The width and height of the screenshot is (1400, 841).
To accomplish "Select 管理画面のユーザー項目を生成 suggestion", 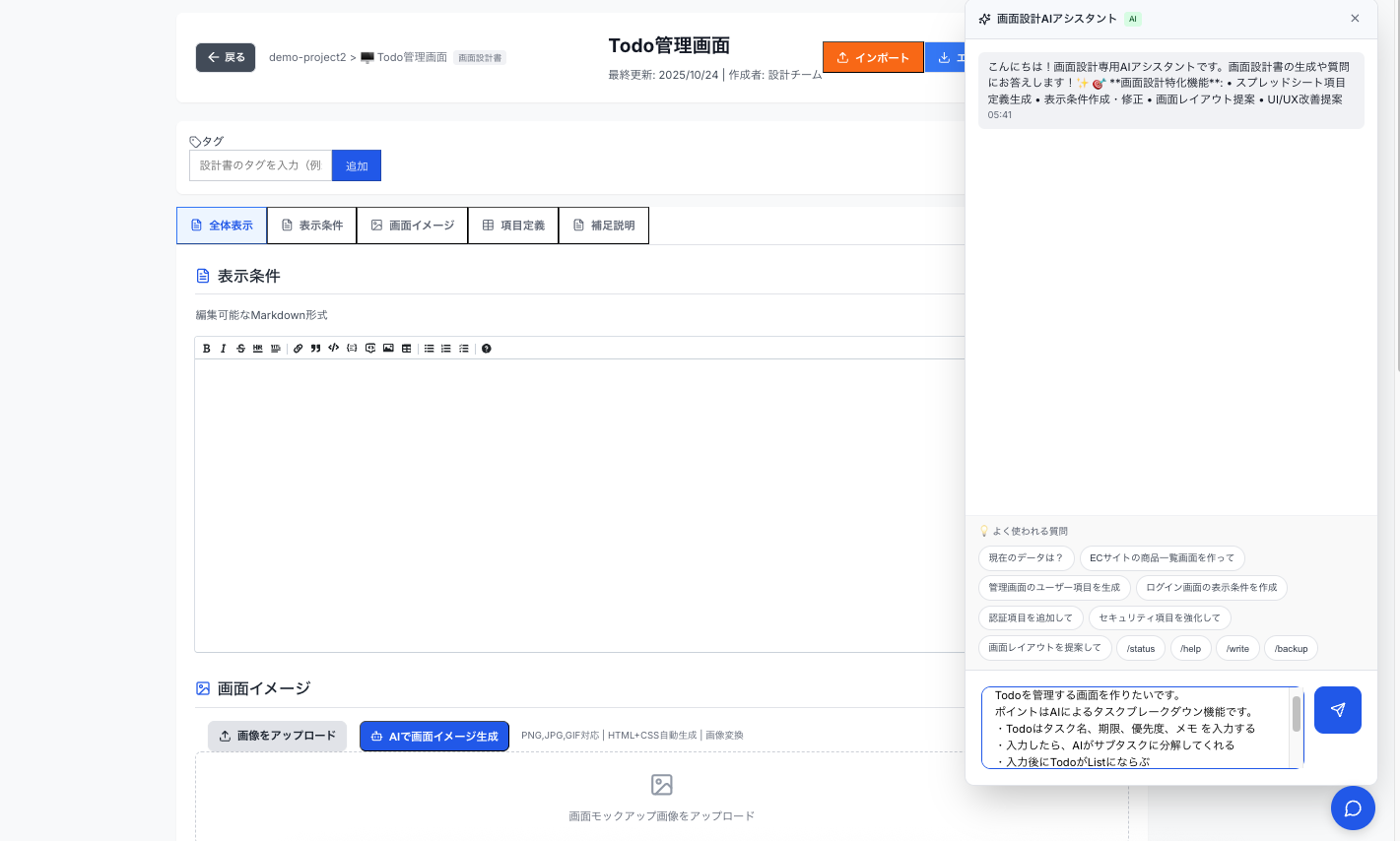I will (x=1054, y=588).
